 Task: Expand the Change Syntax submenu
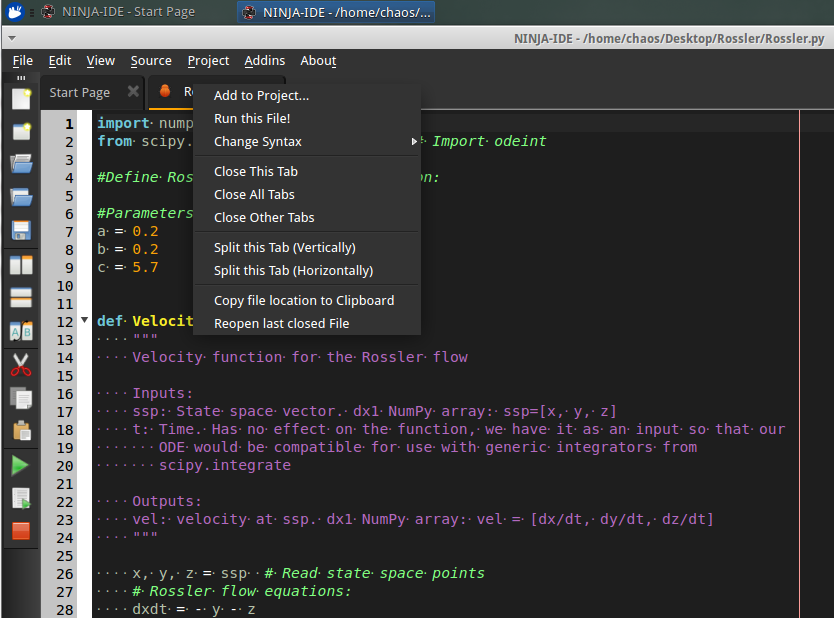click(x=307, y=141)
